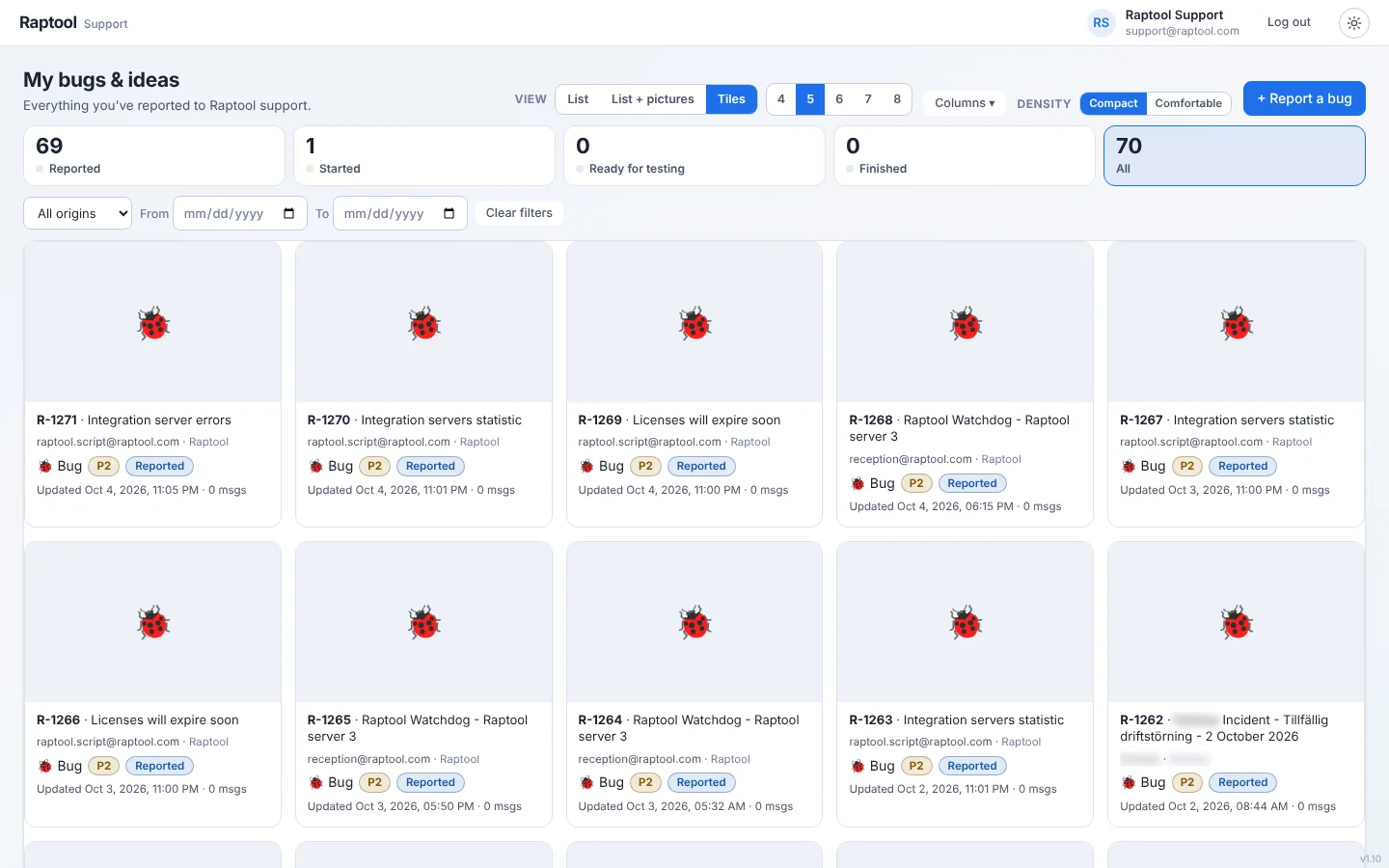Filter by the Finished status card

point(965,155)
